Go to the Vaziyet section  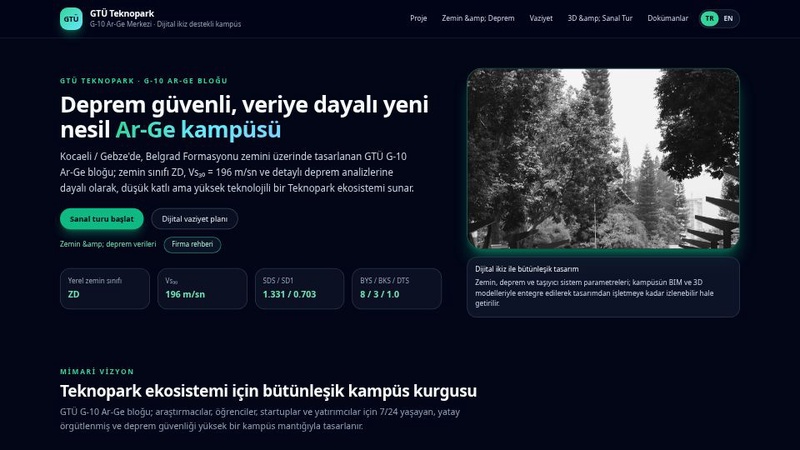541,18
